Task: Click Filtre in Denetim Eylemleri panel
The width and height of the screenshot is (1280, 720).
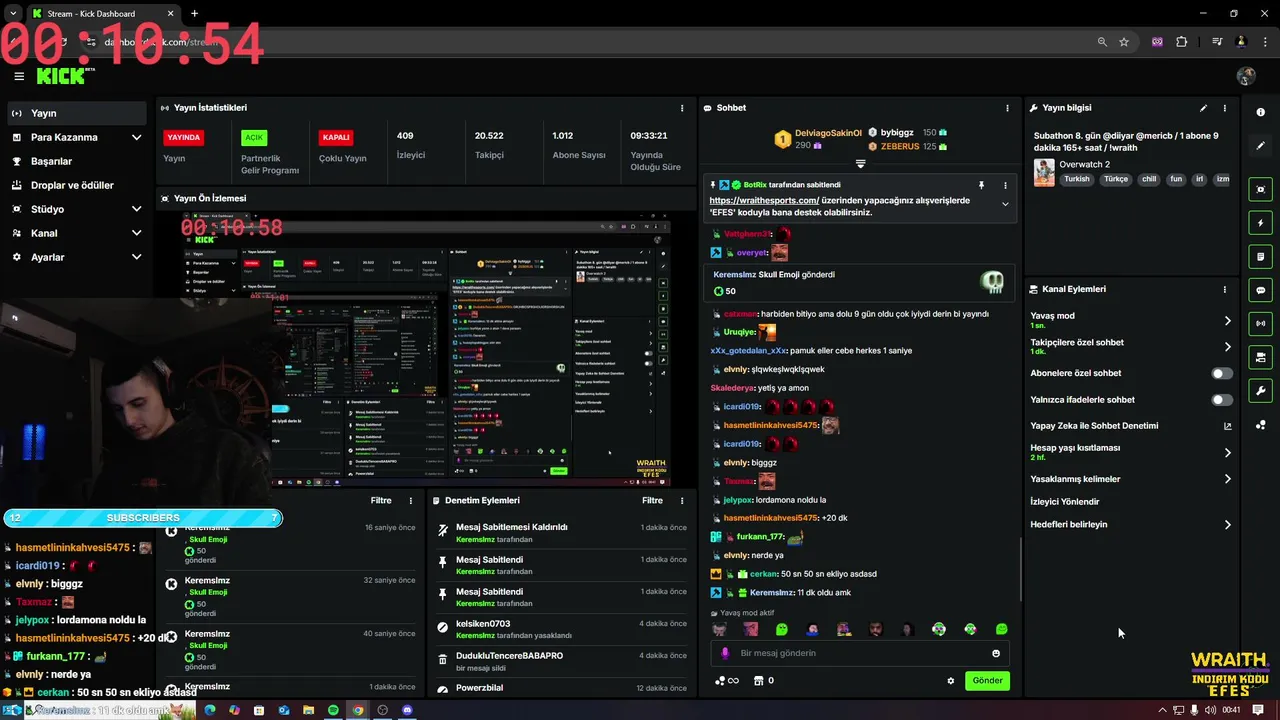Action: 652,500
